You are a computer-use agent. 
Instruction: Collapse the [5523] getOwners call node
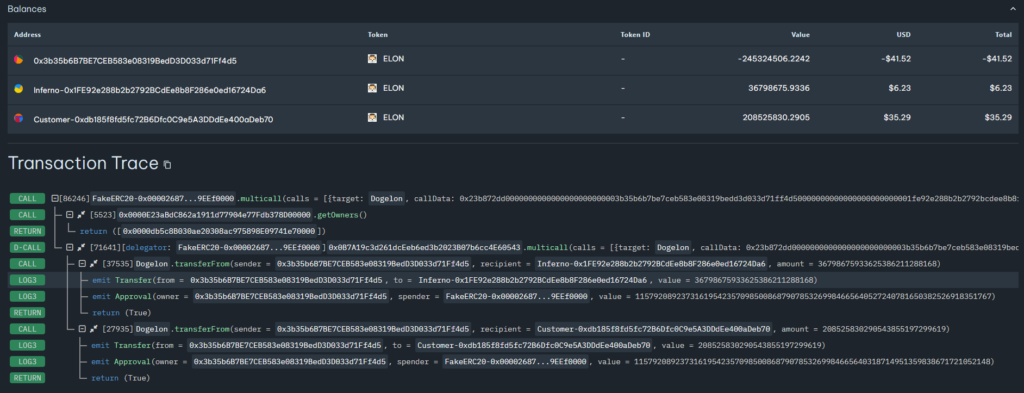(69, 215)
